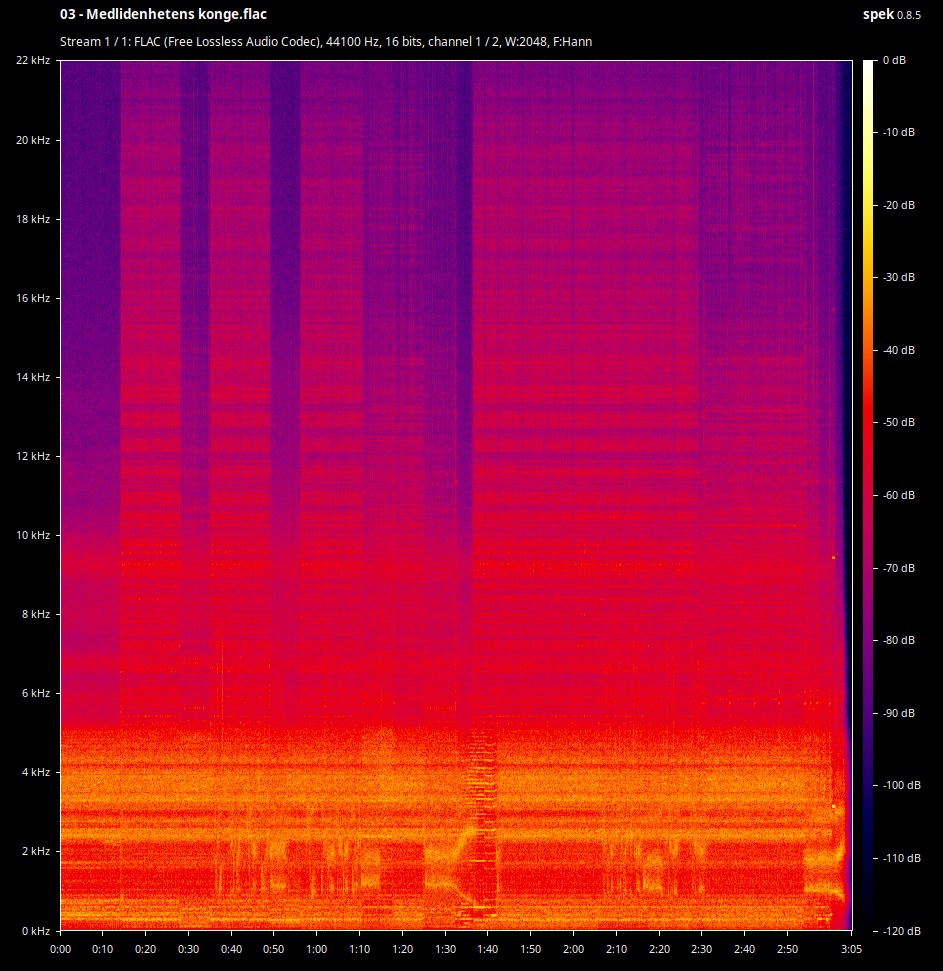Click the '12 kHz' frequency axis label

point(33,456)
